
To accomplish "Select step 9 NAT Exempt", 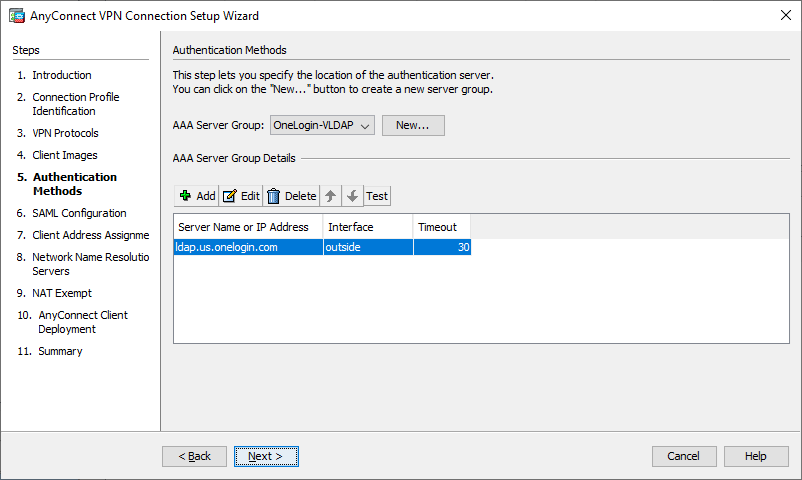I will click(x=54, y=293).
